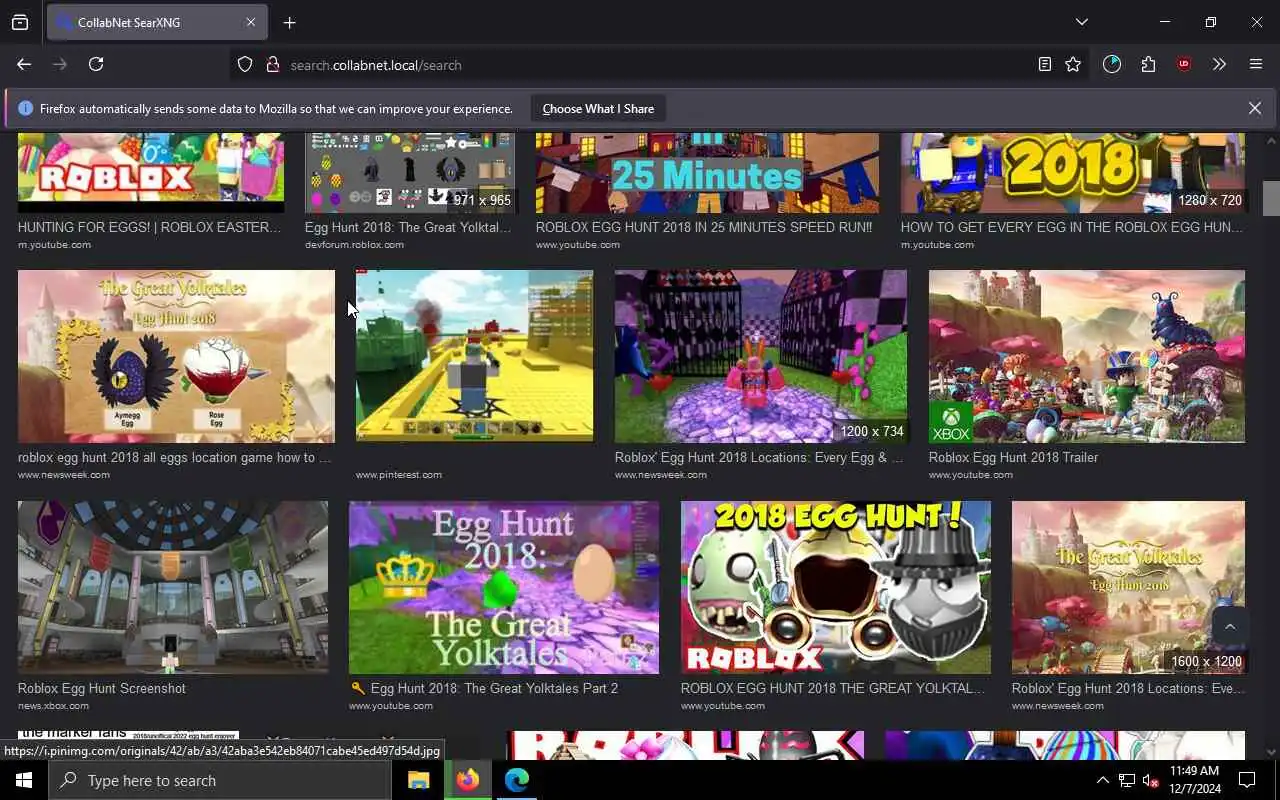1280x800 pixels.
Task: Open a new browser tab
Action: pos(289,22)
